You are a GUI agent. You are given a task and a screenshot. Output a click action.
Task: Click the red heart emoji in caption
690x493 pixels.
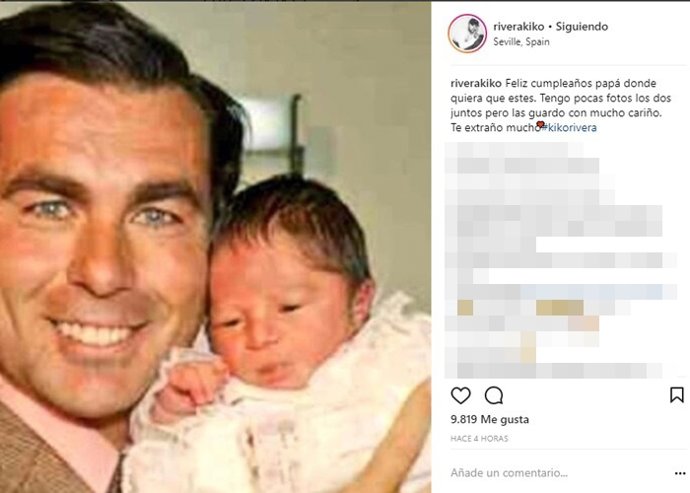pyautogui.click(x=540, y=125)
